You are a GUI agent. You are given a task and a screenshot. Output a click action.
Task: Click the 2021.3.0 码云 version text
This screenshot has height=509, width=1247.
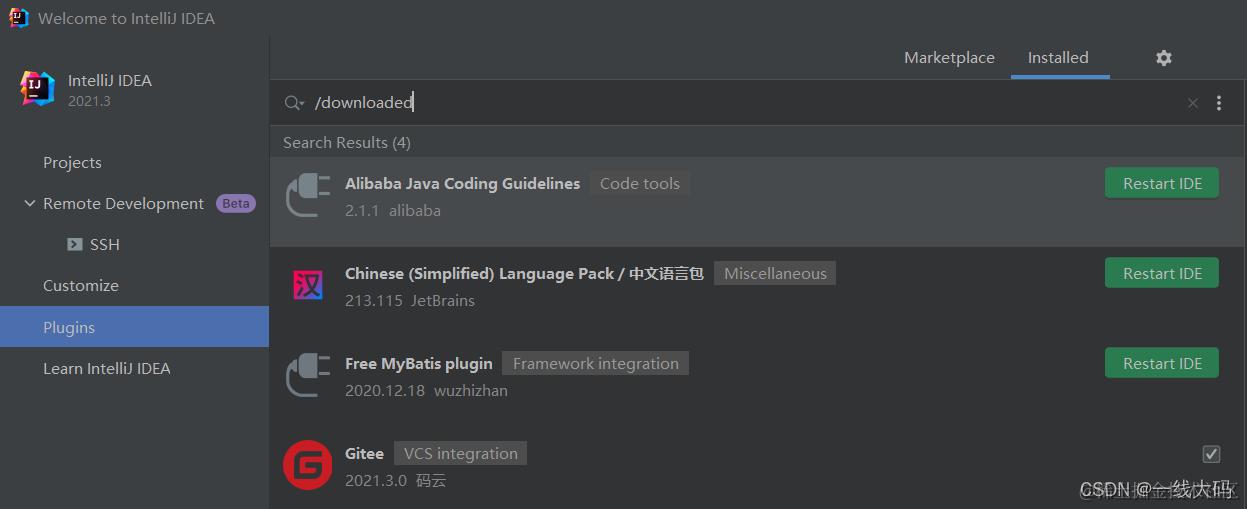tap(396, 481)
